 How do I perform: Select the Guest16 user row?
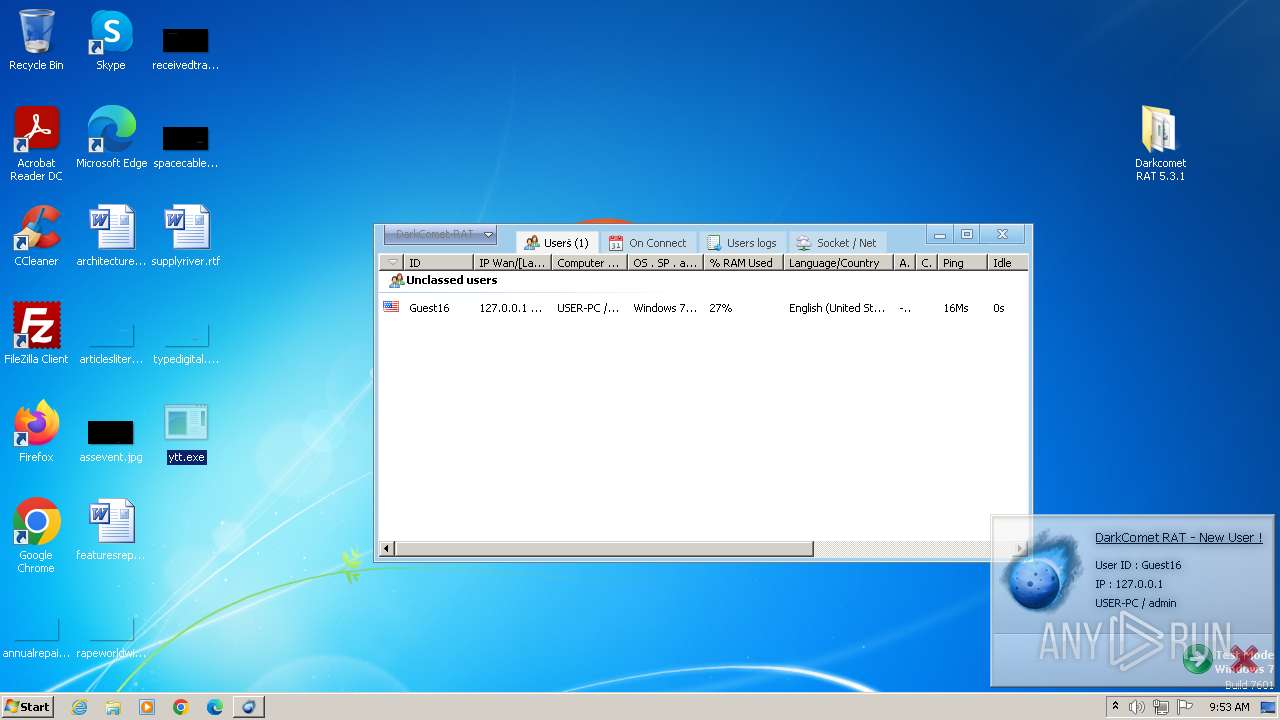pyautogui.click(x=703, y=308)
